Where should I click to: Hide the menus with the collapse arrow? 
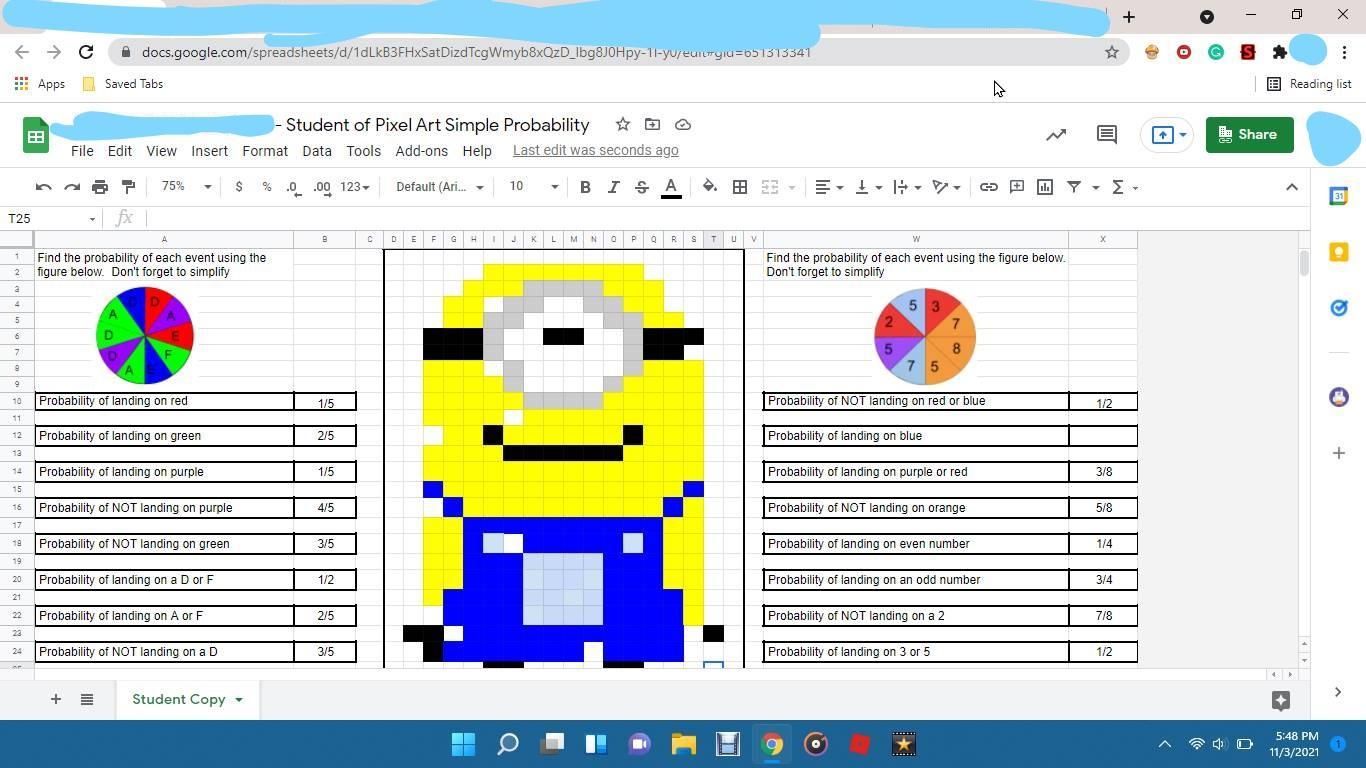tap(1292, 187)
